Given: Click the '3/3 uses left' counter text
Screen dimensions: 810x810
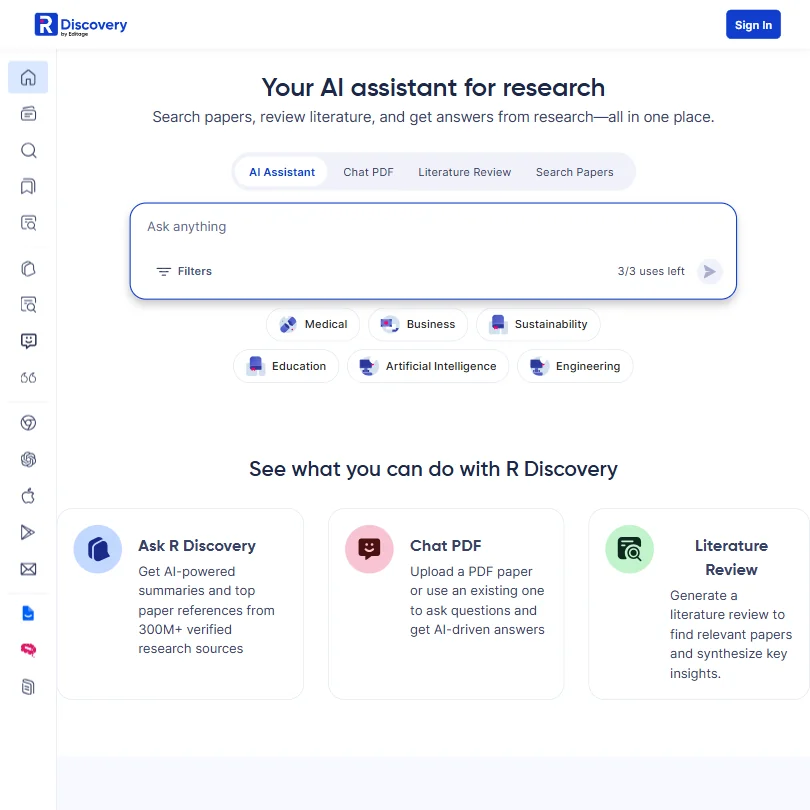Looking at the screenshot, I should [x=651, y=271].
